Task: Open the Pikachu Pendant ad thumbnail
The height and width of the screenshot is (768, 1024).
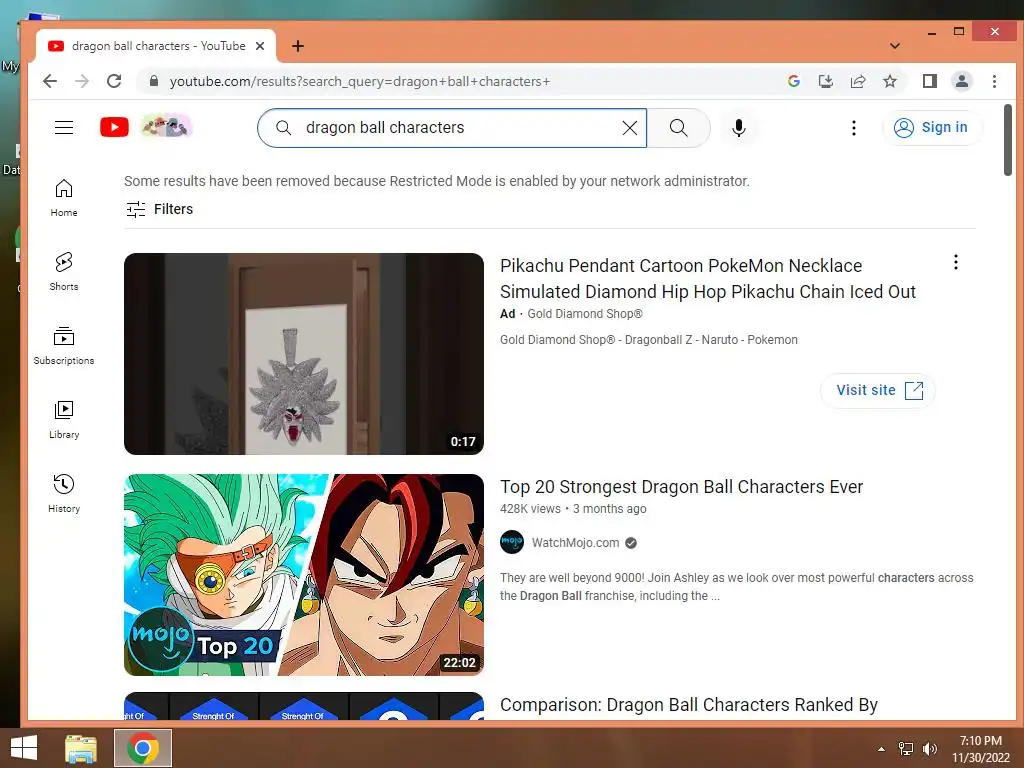Action: pos(304,354)
